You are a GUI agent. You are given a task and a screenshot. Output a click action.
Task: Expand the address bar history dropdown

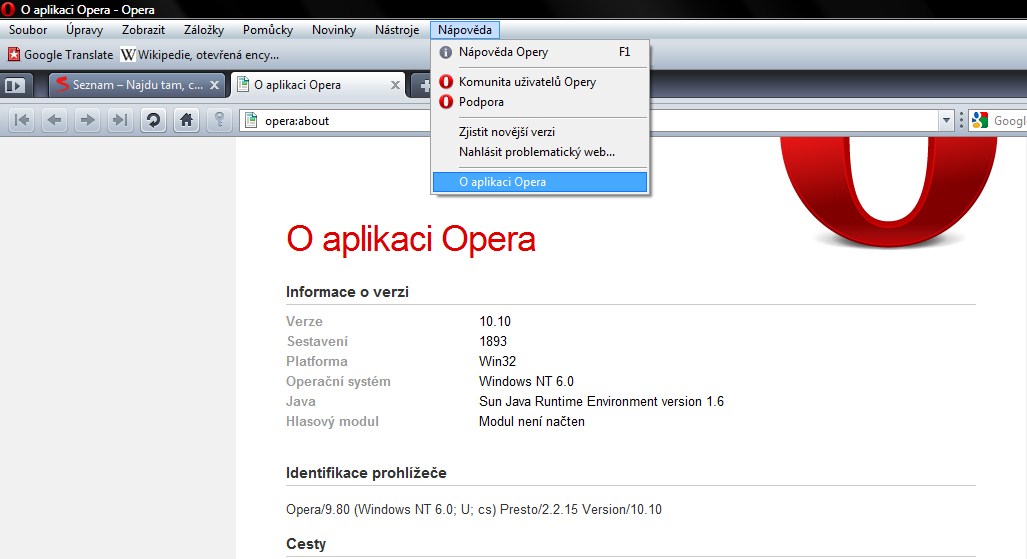coord(946,121)
